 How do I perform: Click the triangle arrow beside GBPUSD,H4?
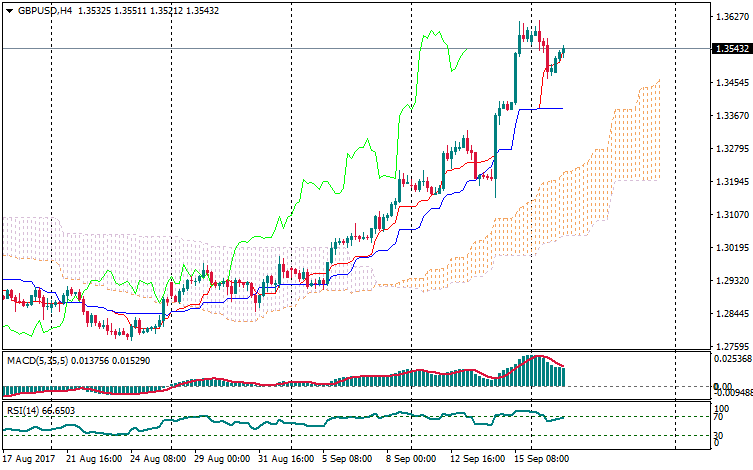(x=8, y=10)
